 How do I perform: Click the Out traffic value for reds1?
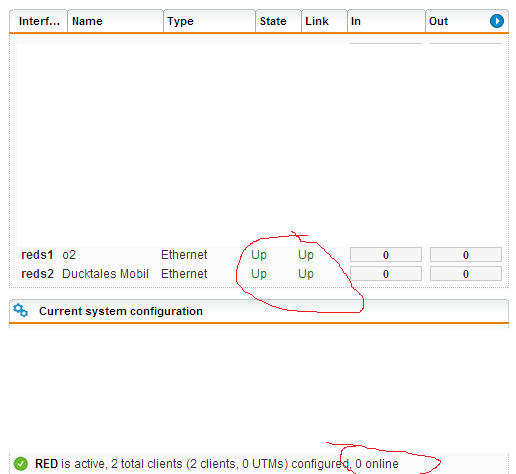click(x=466, y=255)
